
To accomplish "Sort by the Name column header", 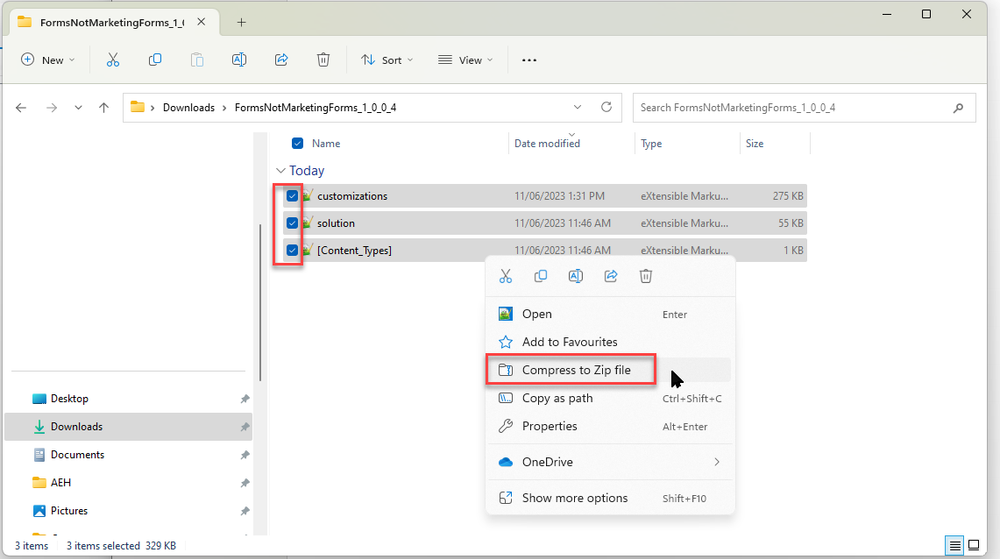I will pos(326,143).
